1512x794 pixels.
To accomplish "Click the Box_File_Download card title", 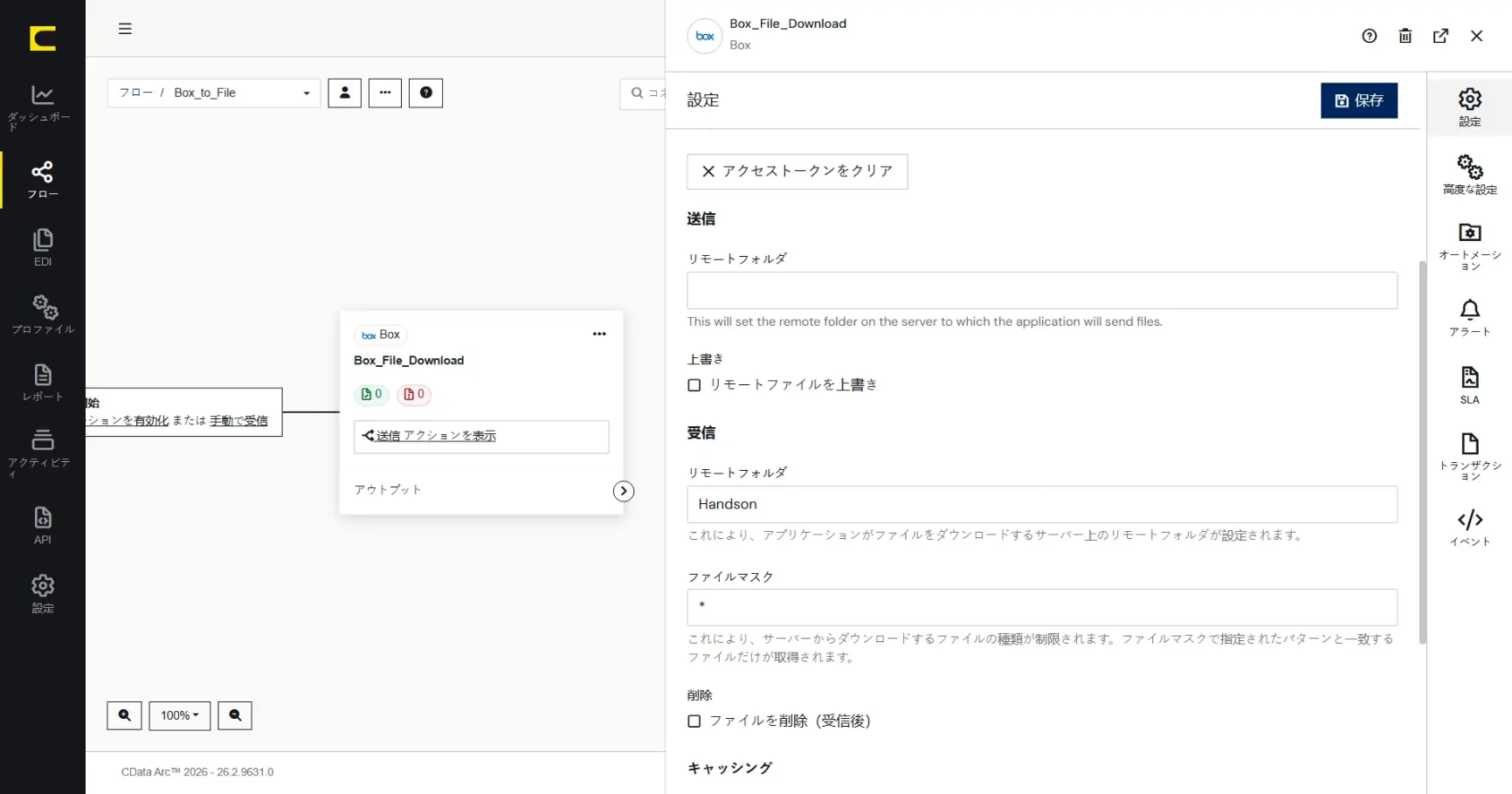I will tap(409, 360).
